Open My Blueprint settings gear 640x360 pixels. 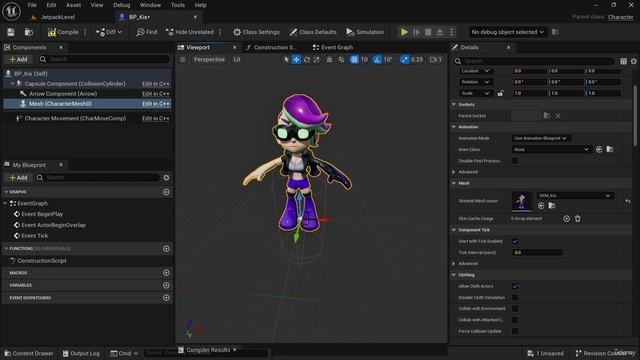pos(166,178)
